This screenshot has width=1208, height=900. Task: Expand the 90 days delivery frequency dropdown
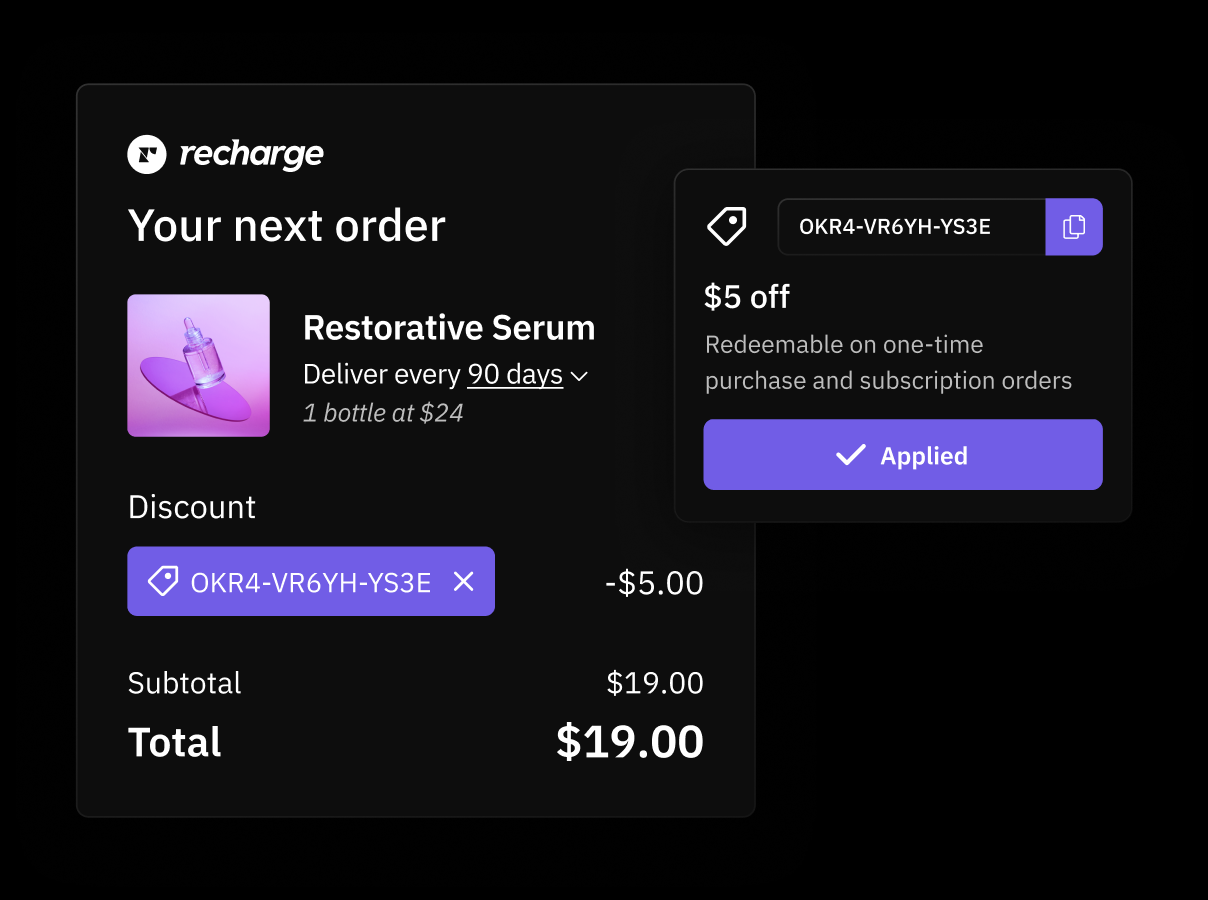[579, 377]
